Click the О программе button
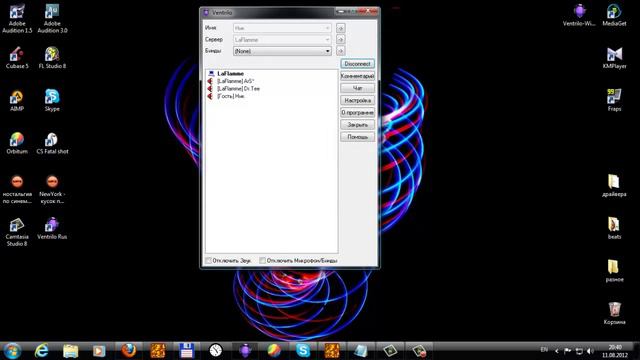Image resolution: width=640 pixels, height=360 pixels. (x=358, y=113)
